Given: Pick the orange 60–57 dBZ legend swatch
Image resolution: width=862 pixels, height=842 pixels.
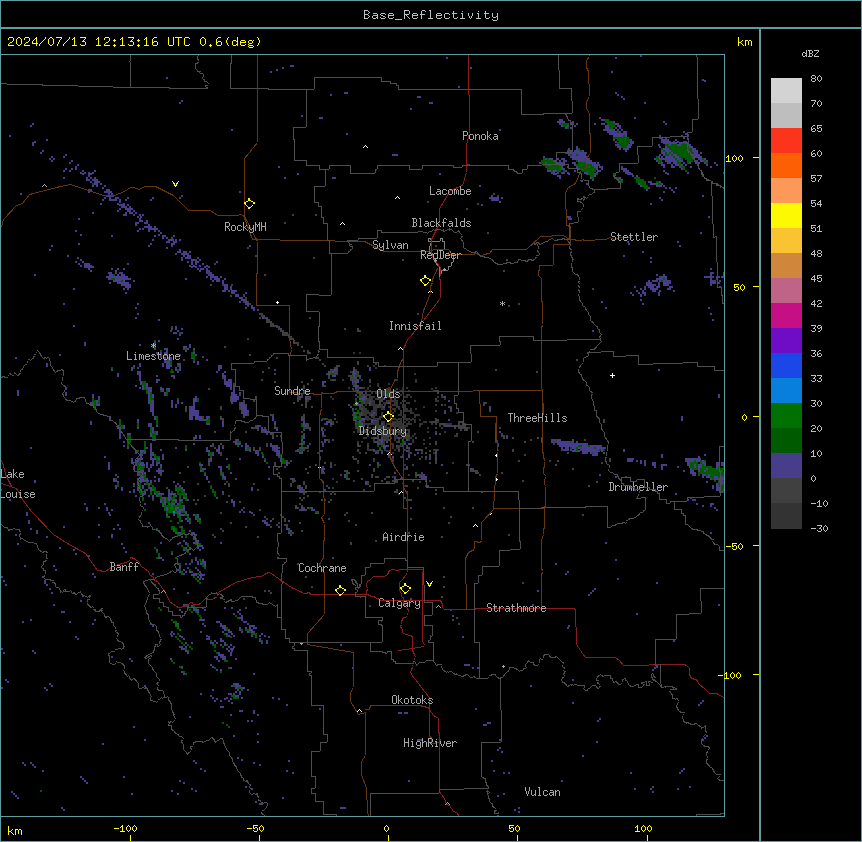Looking at the screenshot, I should [x=786, y=165].
